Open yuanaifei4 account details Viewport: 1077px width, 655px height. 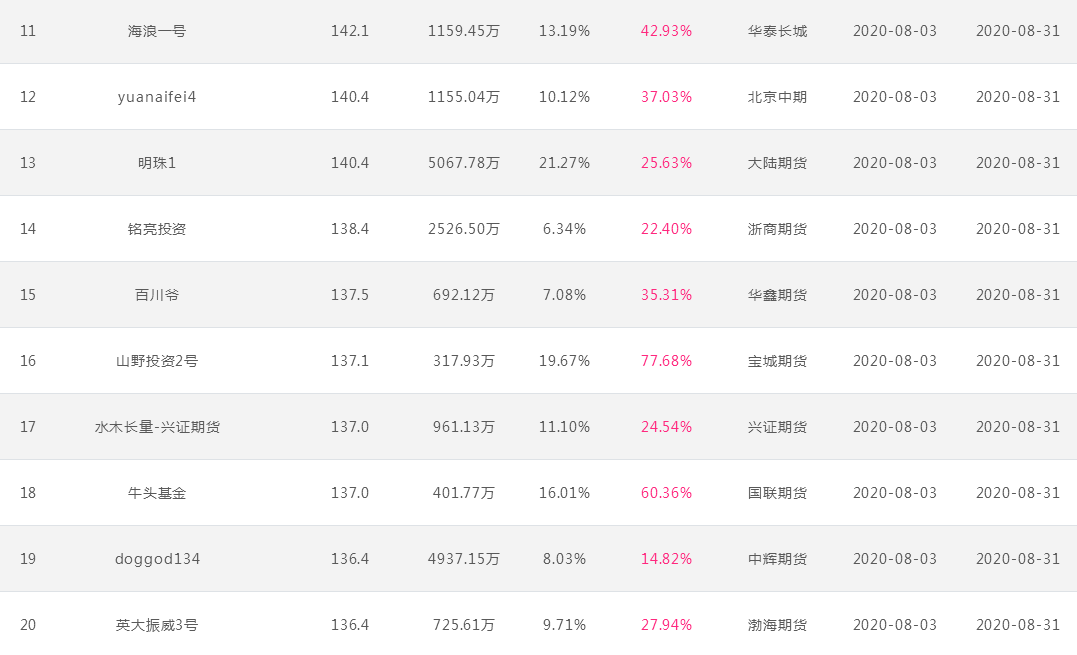point(157,97)
